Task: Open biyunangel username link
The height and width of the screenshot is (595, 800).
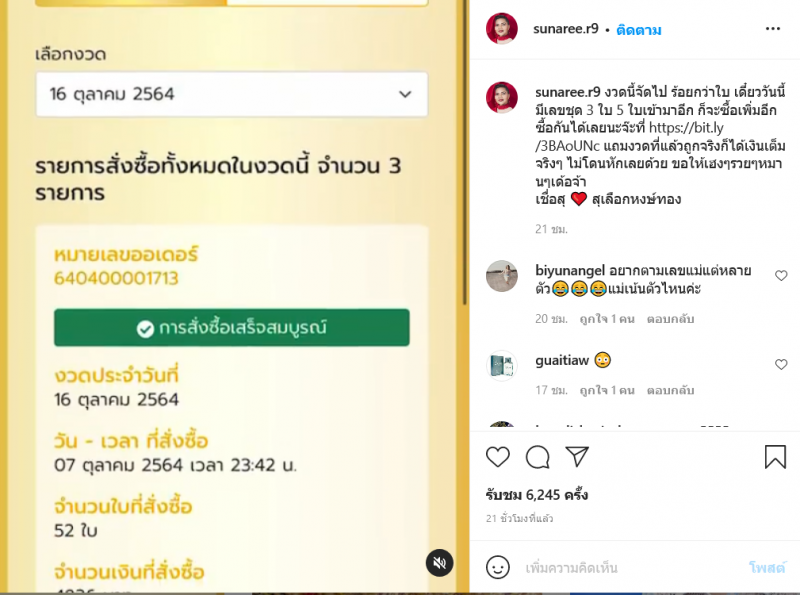Action: click(570, 270)
